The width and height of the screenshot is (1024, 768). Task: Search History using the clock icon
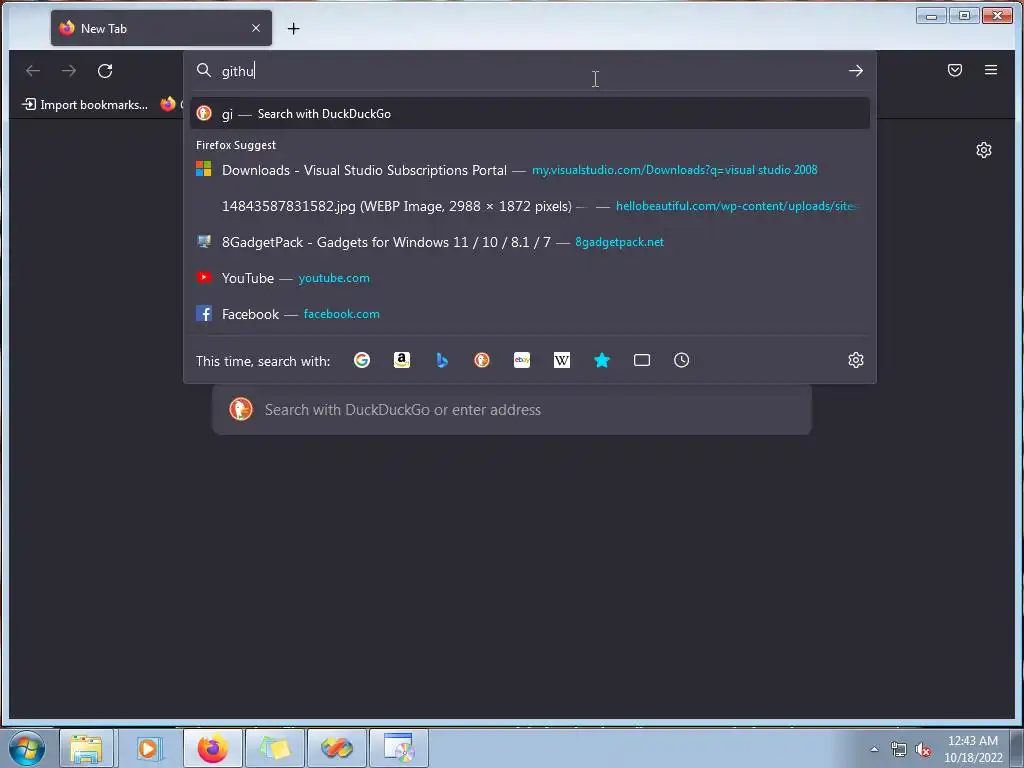tap(682, 360)
